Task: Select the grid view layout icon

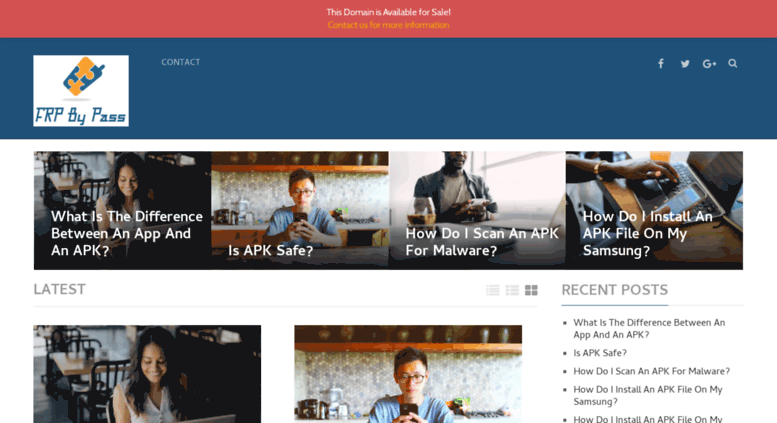Action: click(531, 290)
